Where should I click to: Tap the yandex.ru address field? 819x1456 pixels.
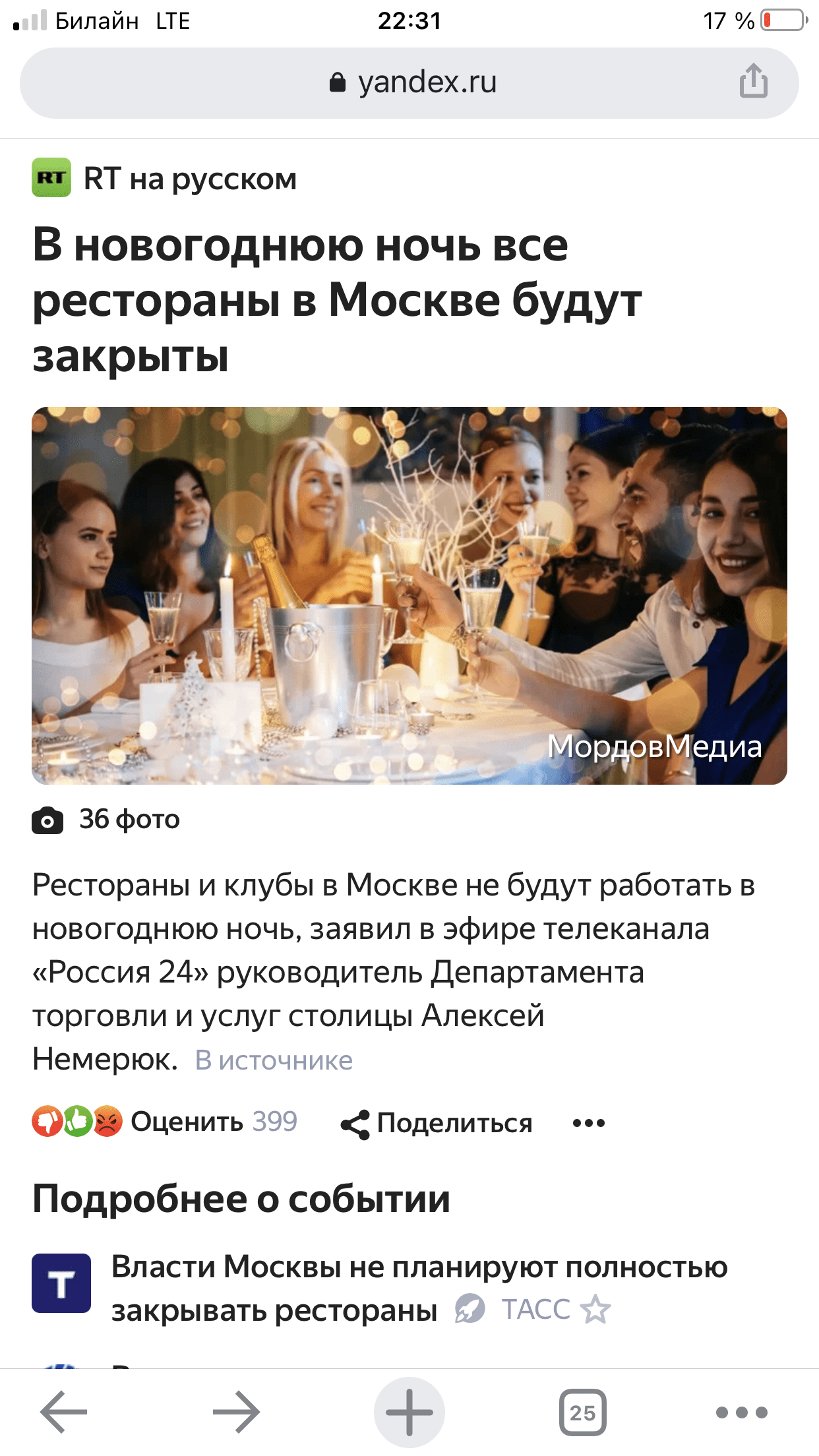point(409,82)
